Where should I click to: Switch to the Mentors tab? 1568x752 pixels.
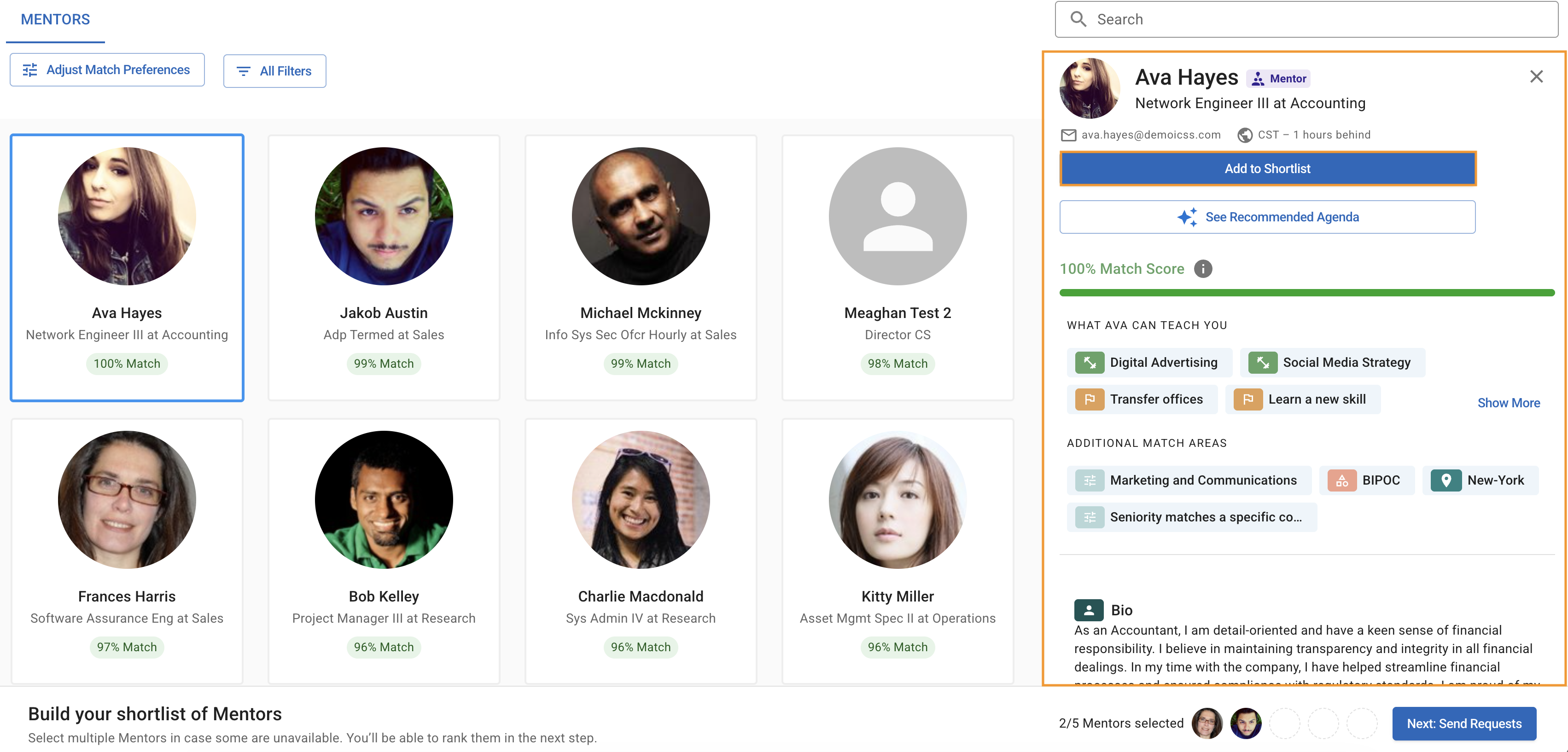click(55, 19)
